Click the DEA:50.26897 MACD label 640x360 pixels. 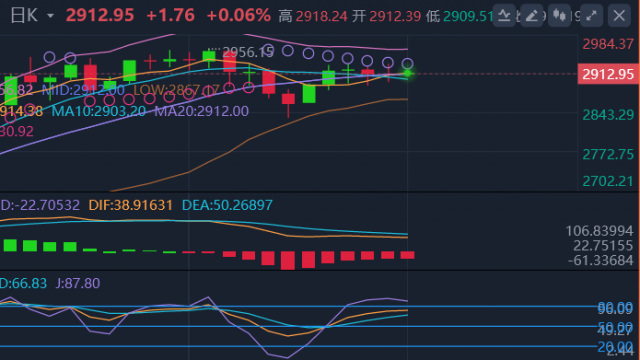(x=227, y=205)
